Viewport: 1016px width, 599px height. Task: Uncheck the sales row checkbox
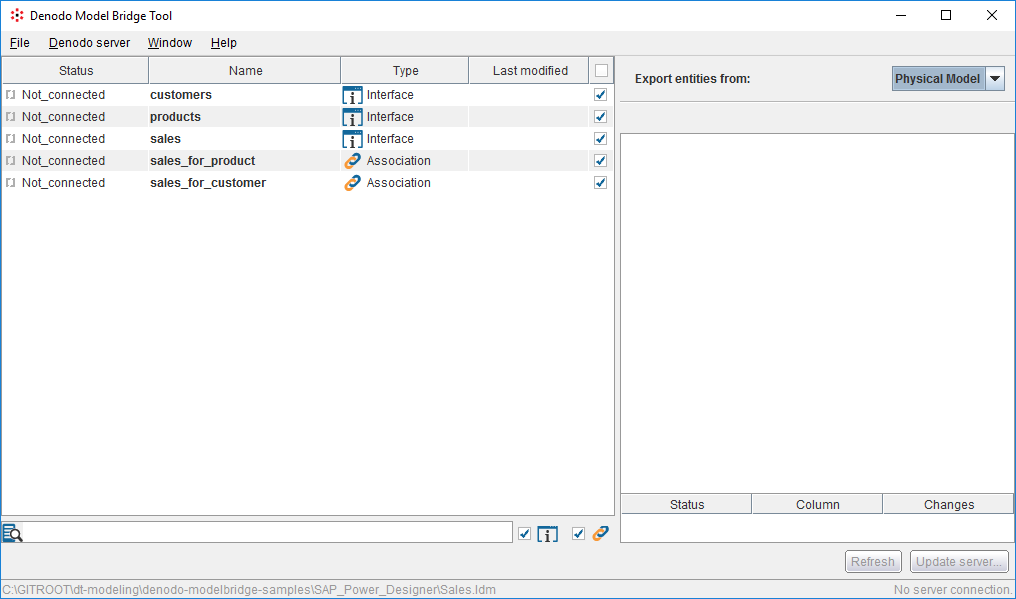coord(601,139)
